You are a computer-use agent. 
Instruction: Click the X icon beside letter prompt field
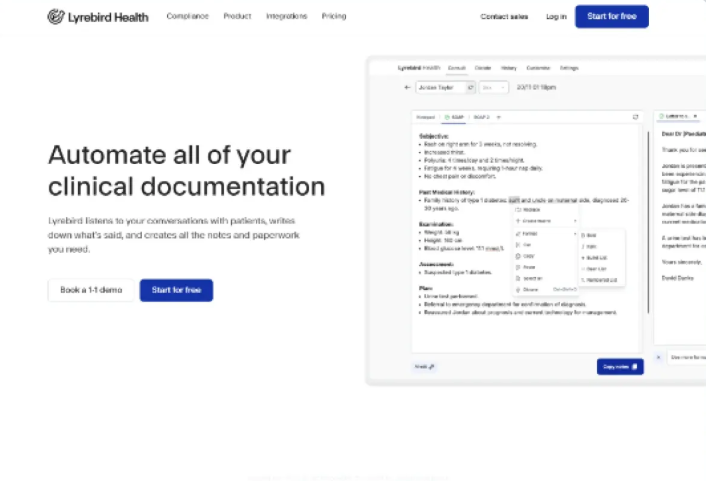[658, 357]
